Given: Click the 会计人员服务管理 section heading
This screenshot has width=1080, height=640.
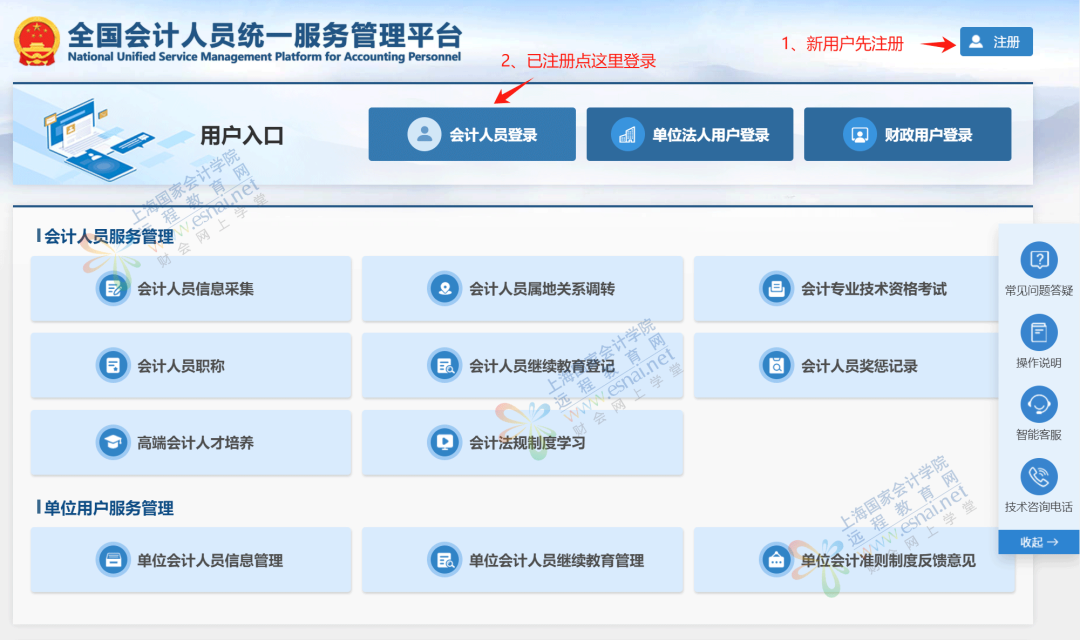Looking at the screenshot, I should (x=109, y=237).
